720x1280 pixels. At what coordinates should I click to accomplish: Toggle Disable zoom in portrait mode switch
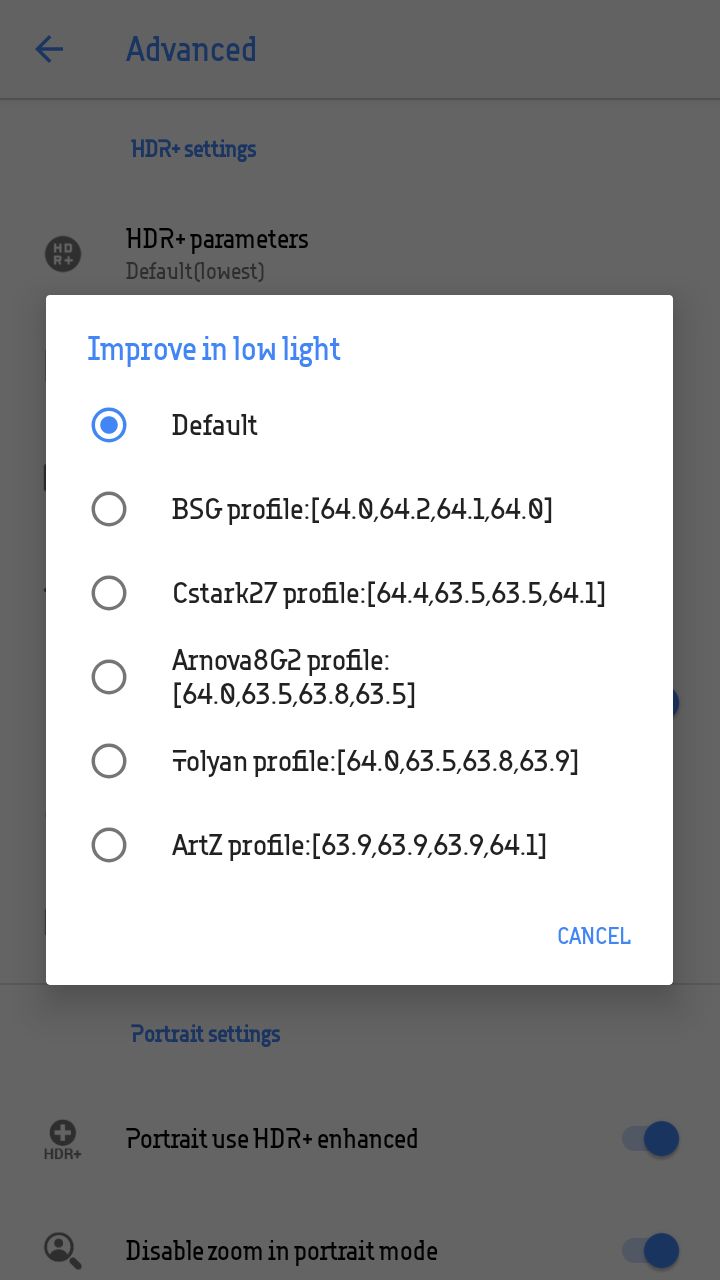tap(651, 1250)
